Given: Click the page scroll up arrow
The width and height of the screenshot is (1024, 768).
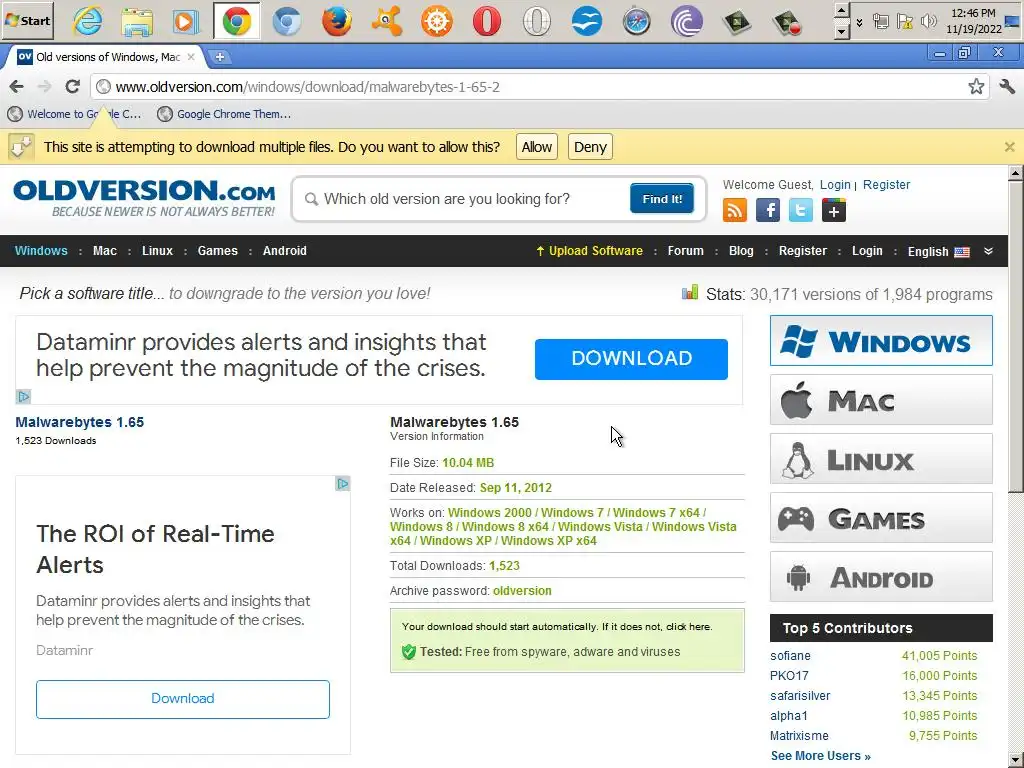Looking at the screenshot, I should 1015,172.
